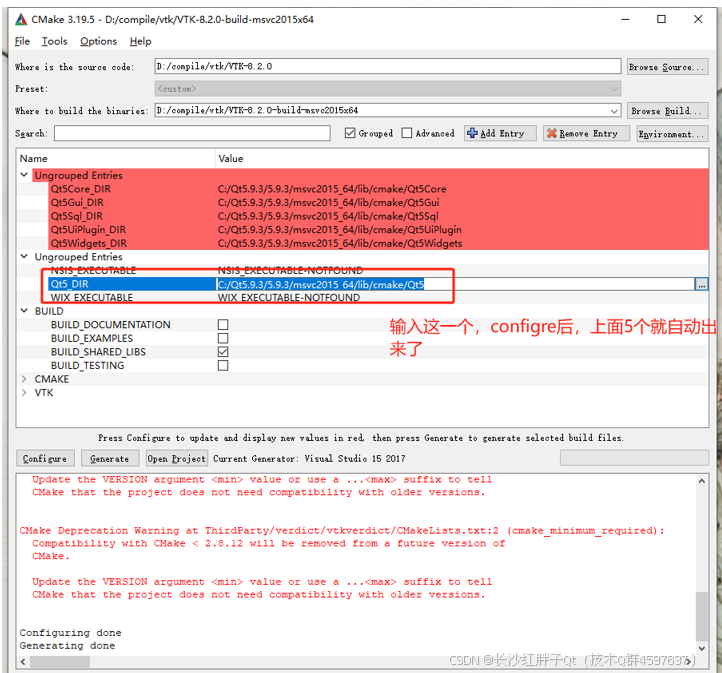Image resolution: width=722 pixels, height=673 pixels.
Task: Open the Tools menu
Action: point(55,41)
